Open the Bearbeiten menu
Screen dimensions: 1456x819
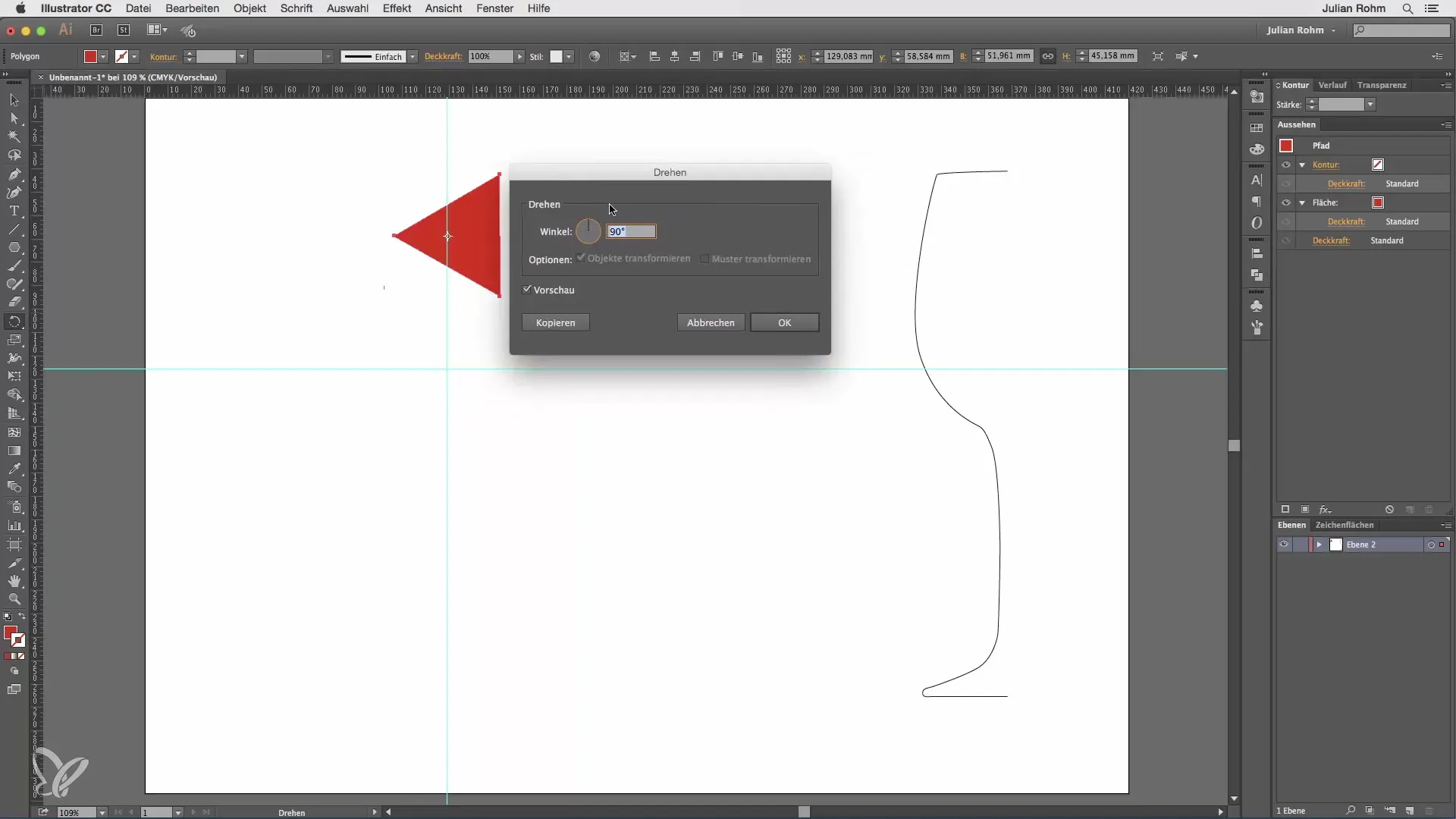point(193,8)
